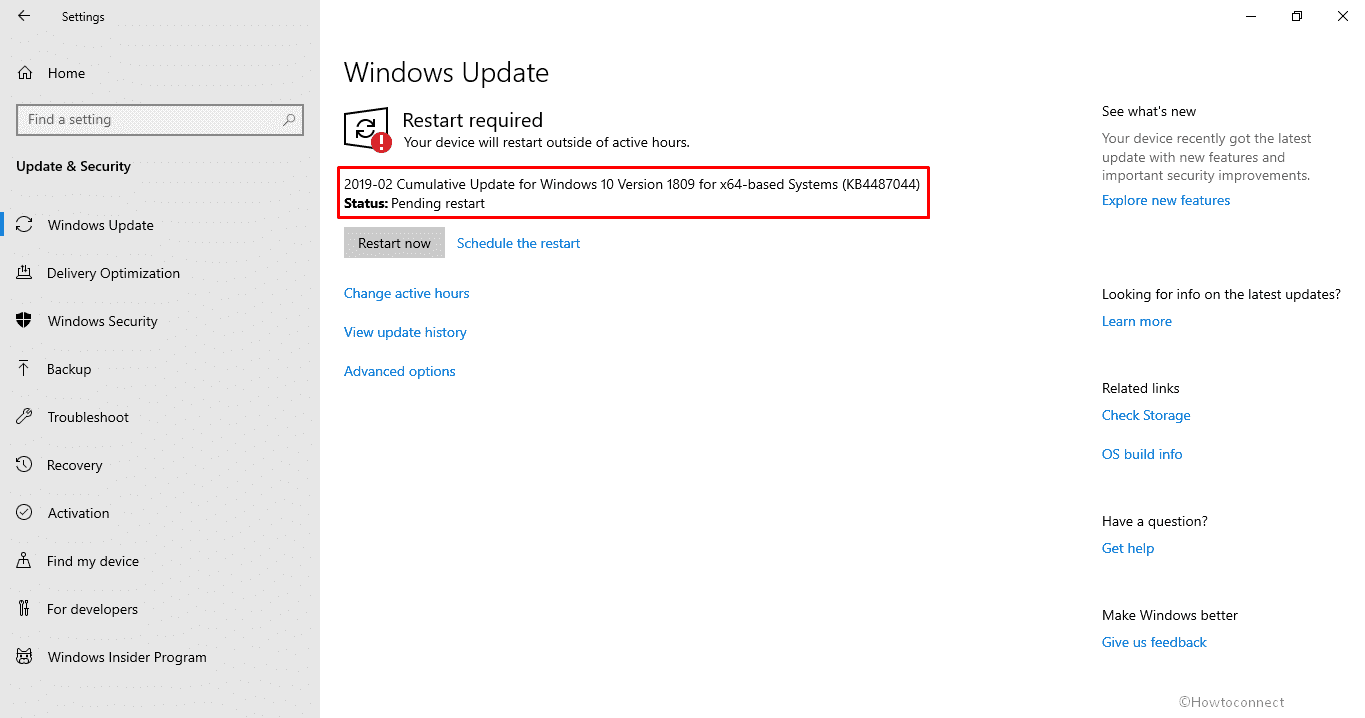Click the Recovery clock icon
The height and width of the screenshot is (718, 1365).
coord(25,465)
